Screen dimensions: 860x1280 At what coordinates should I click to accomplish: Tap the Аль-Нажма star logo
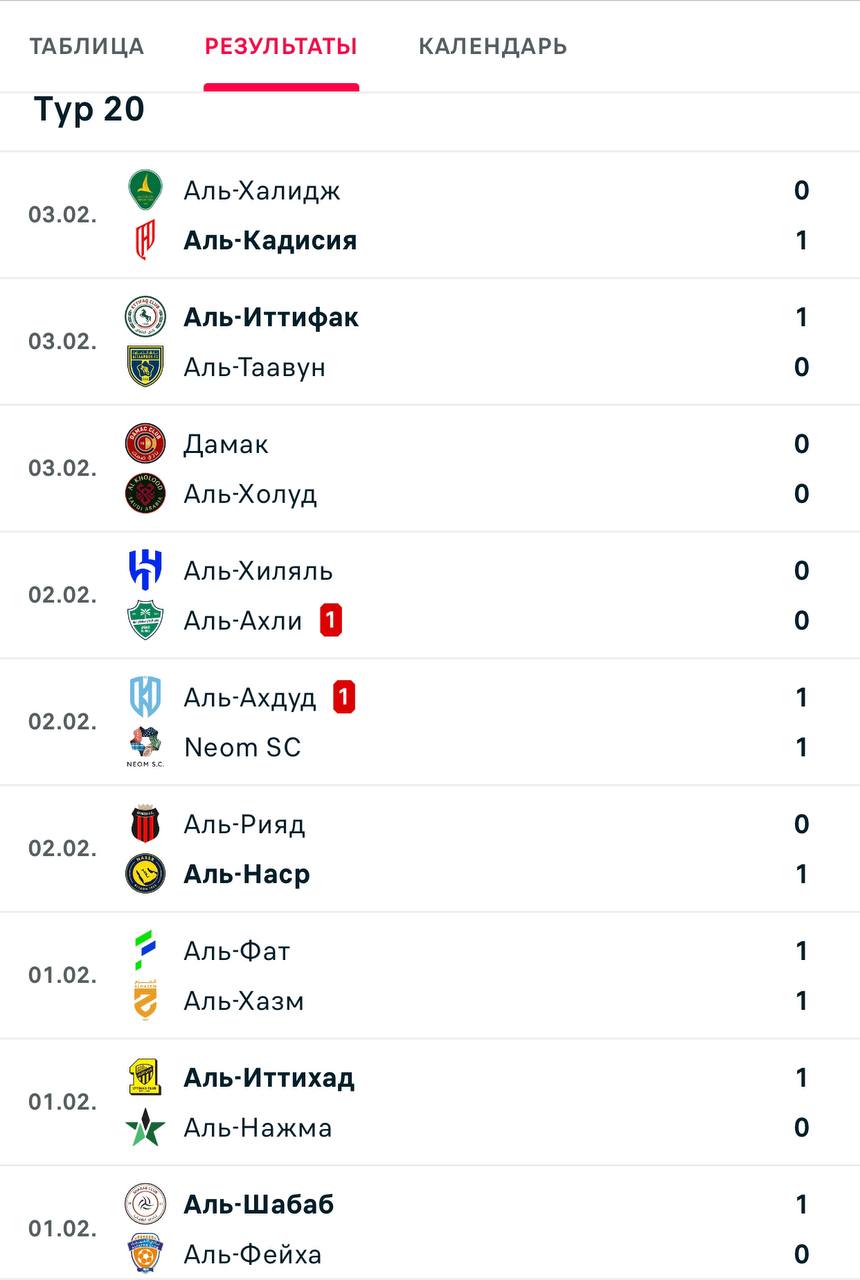(145, 1128)
